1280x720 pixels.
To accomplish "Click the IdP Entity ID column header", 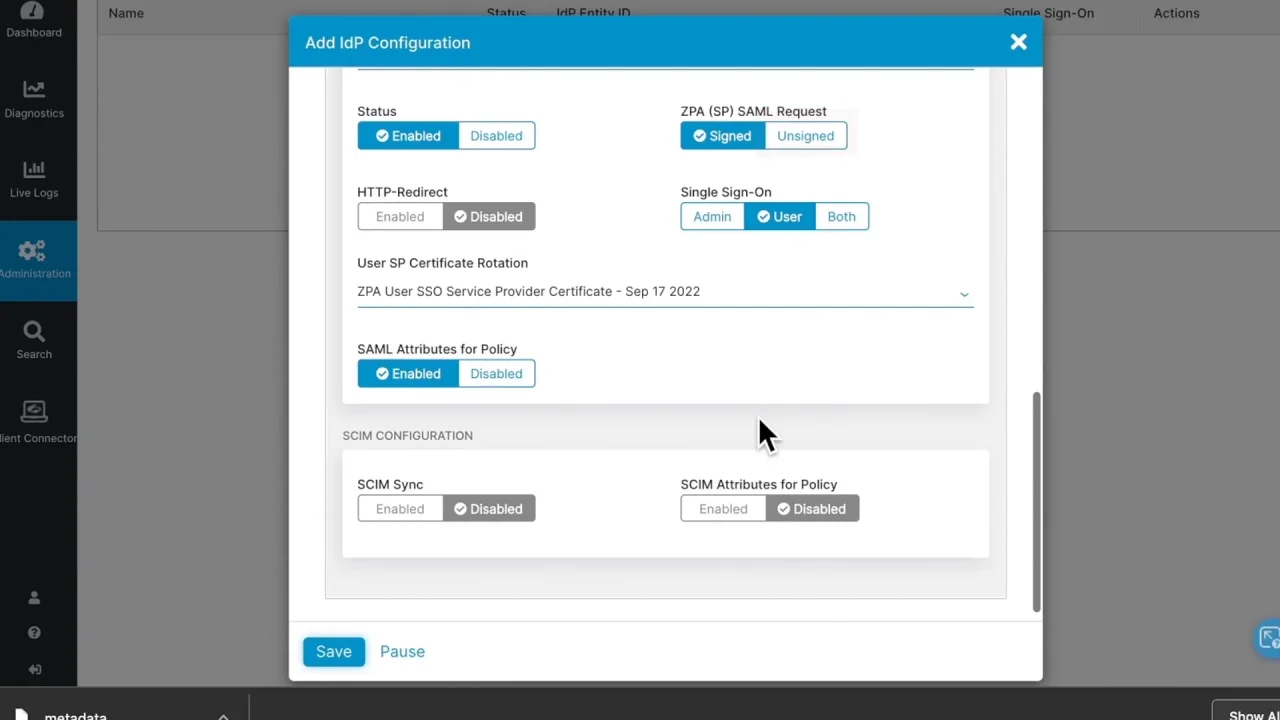I will click(593, 13).
